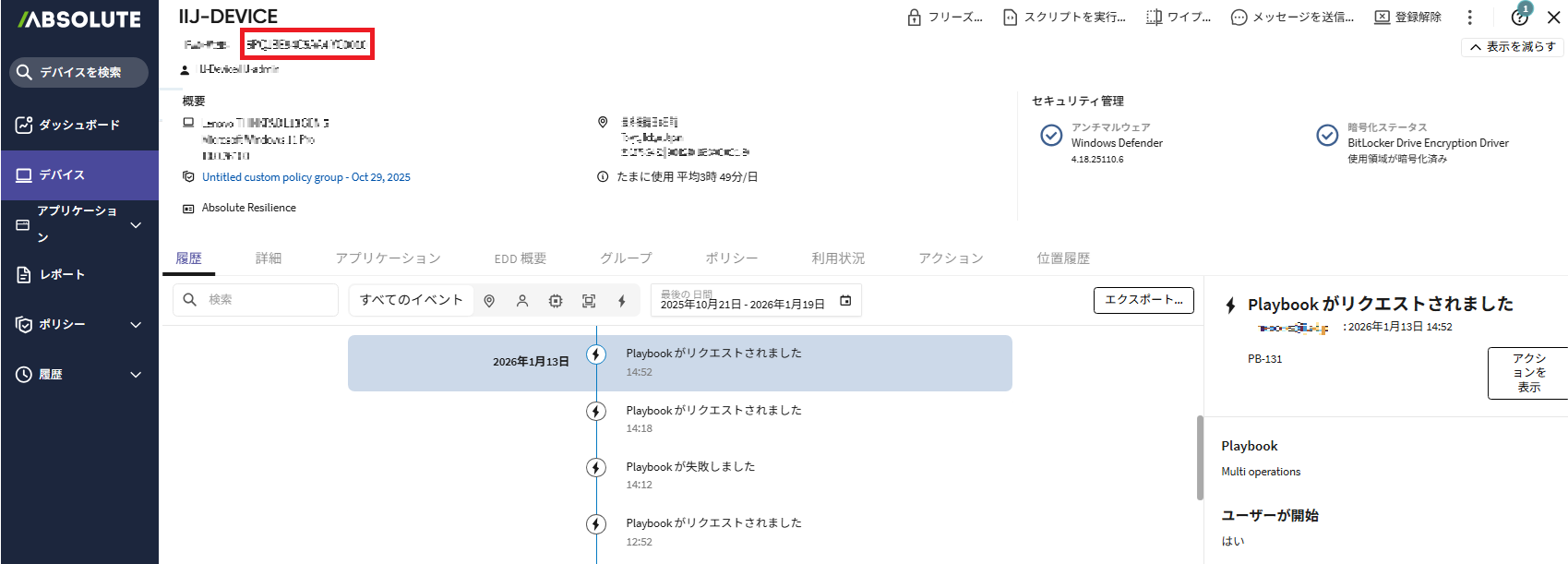Open the date range calendar picker
The image size is (1568, 564).
click(x=845, y=301)
